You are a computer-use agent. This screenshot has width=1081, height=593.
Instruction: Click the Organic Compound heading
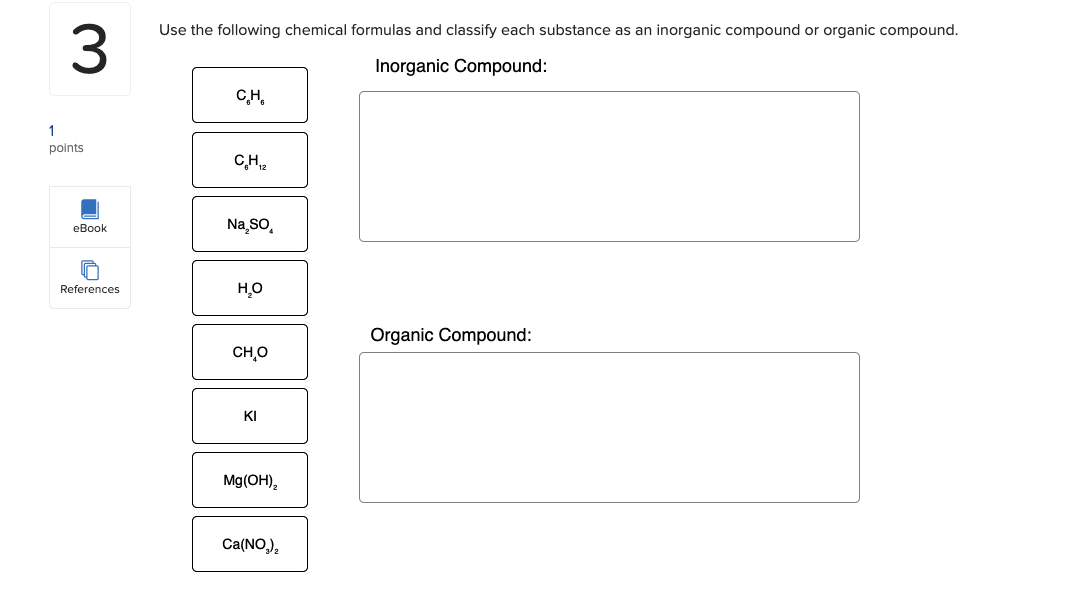(x=450, y=335)
